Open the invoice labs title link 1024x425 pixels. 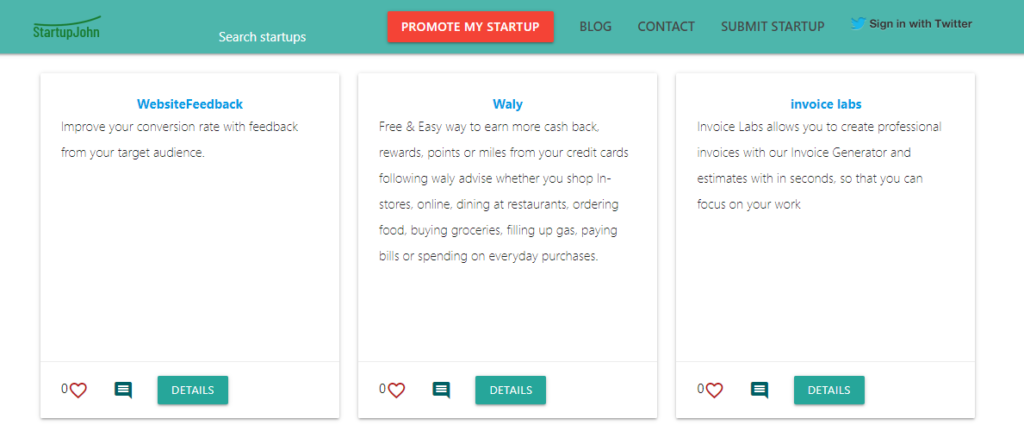(x=826, y=103)
